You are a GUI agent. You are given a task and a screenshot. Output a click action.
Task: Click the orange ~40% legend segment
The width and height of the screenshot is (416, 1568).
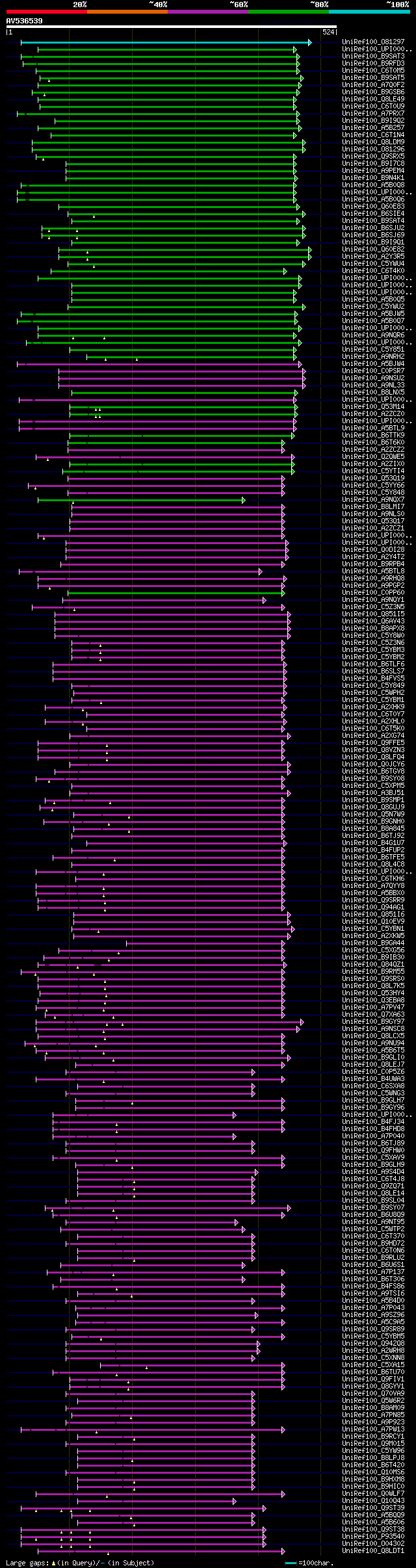127,12
